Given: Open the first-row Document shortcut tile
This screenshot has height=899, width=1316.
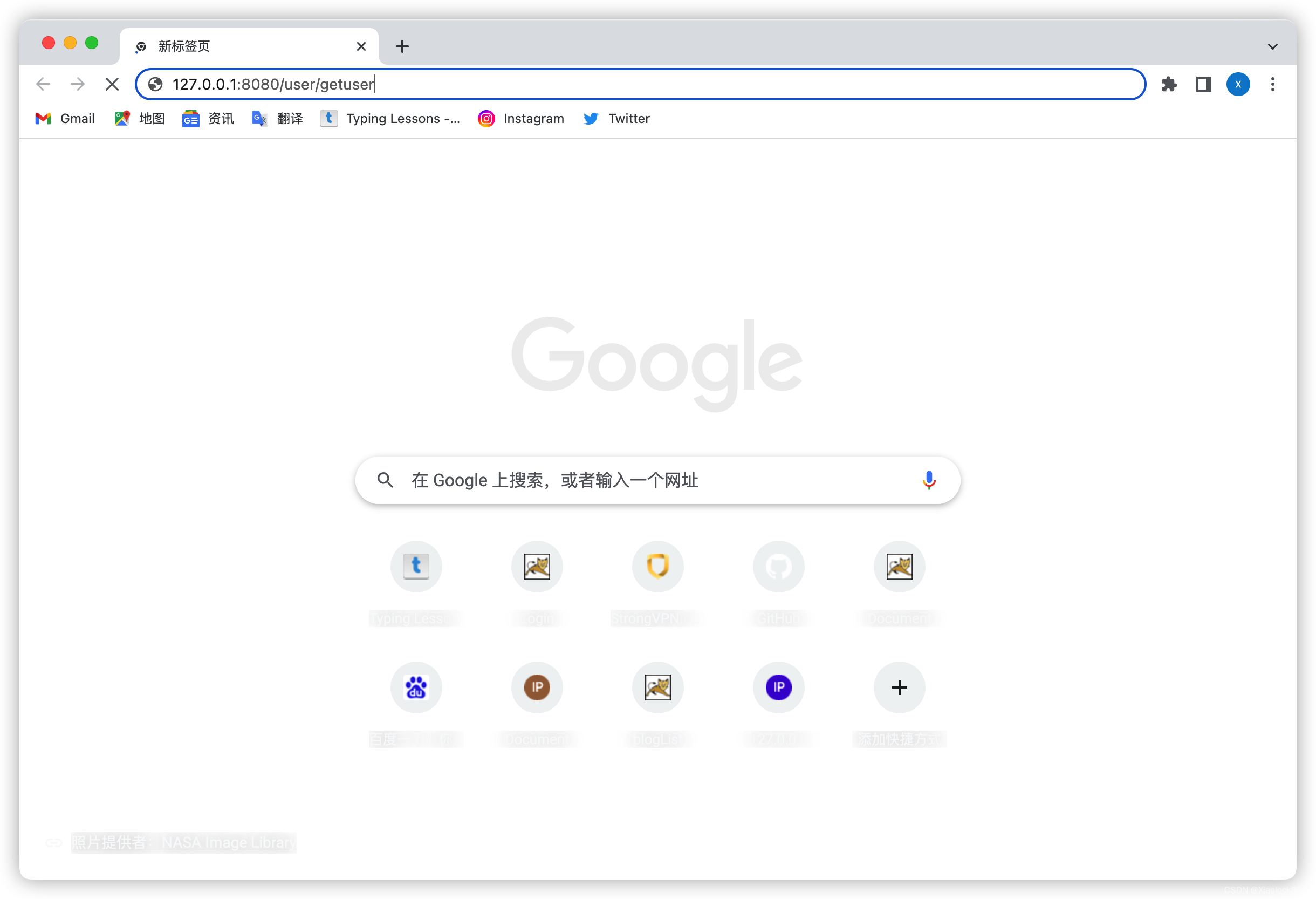Looking at the screenshot, I should (899, 583).
